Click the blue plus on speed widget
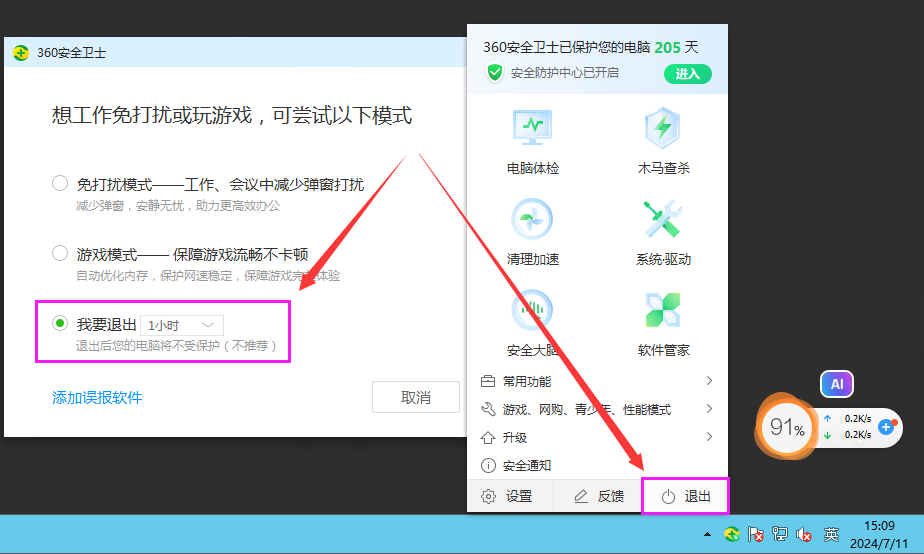Screen dimensions: 924x554 point(885,427)
